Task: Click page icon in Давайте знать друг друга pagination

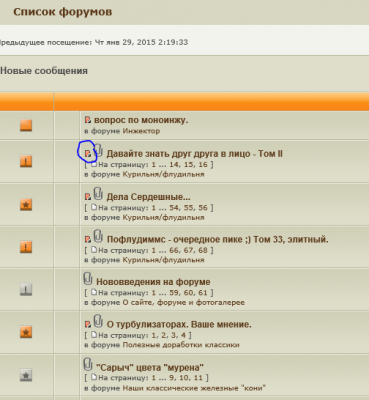Action: (x=94, y=164)
